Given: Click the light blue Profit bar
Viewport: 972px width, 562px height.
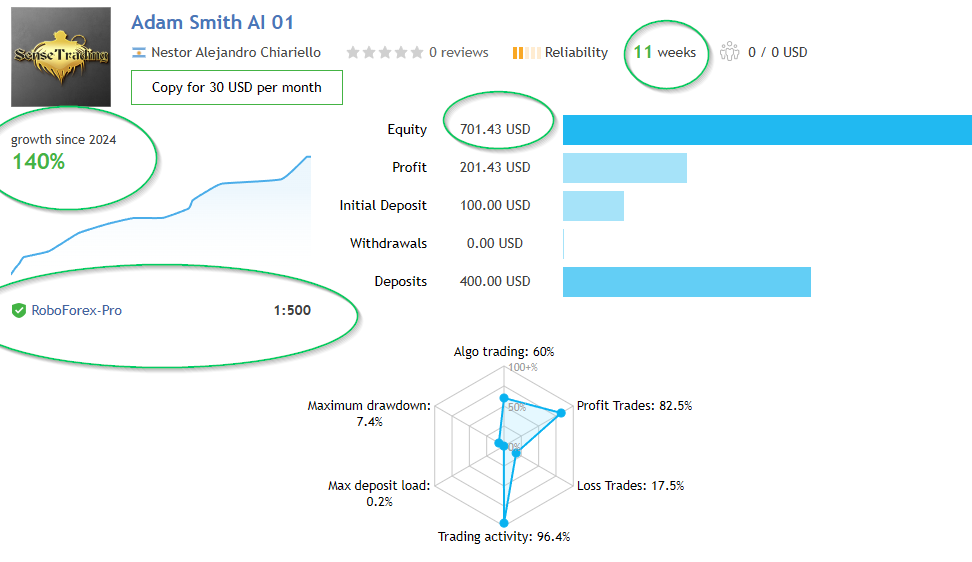Looking at the screenshot, I should tap(625, 168).
